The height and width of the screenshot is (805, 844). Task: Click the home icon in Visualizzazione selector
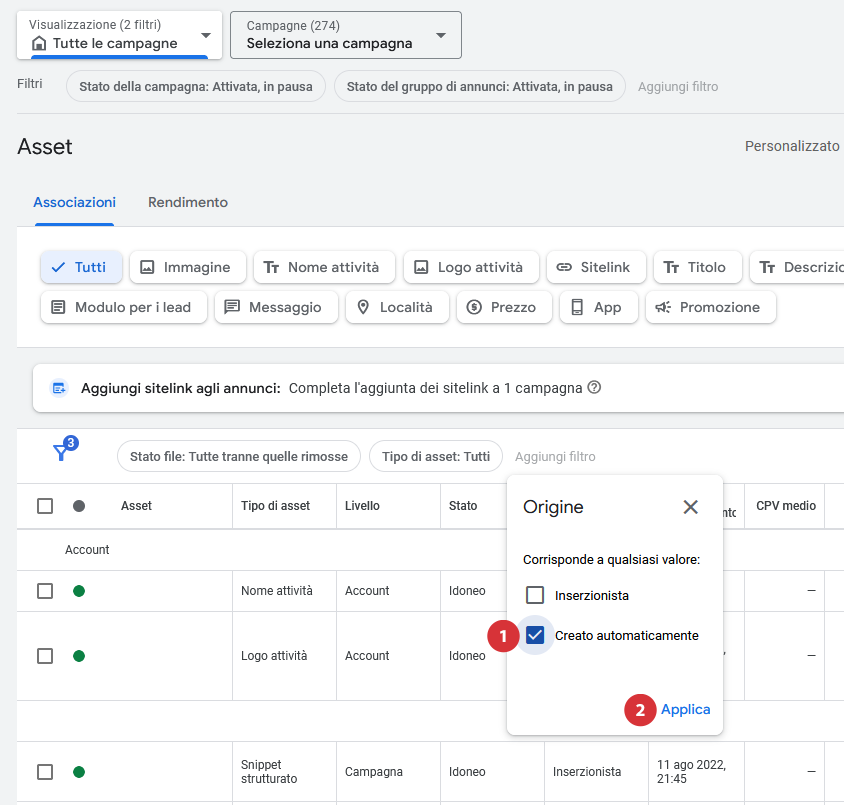pos(39,43)
